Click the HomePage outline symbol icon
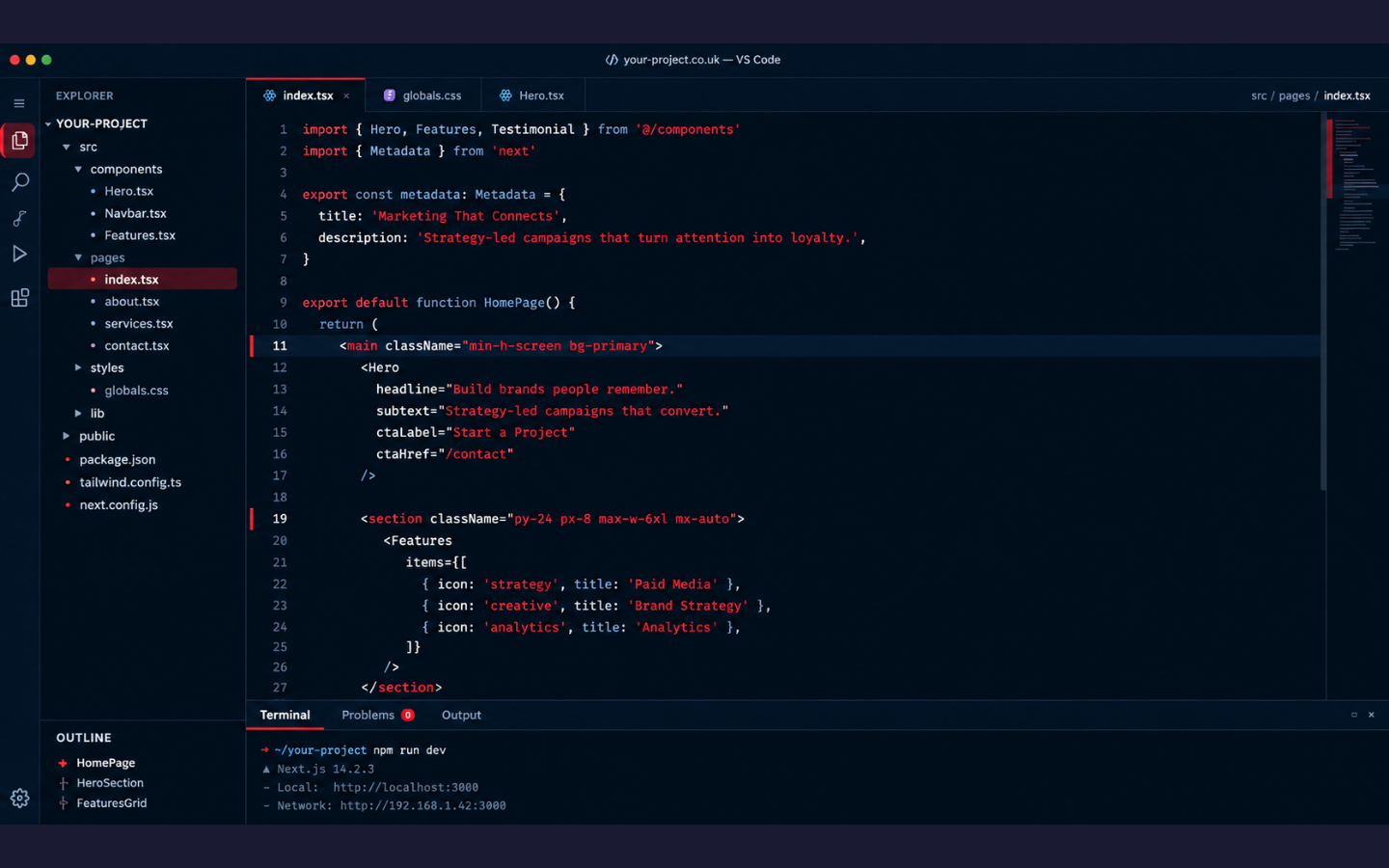The image size is (1389, 868). 63,763
